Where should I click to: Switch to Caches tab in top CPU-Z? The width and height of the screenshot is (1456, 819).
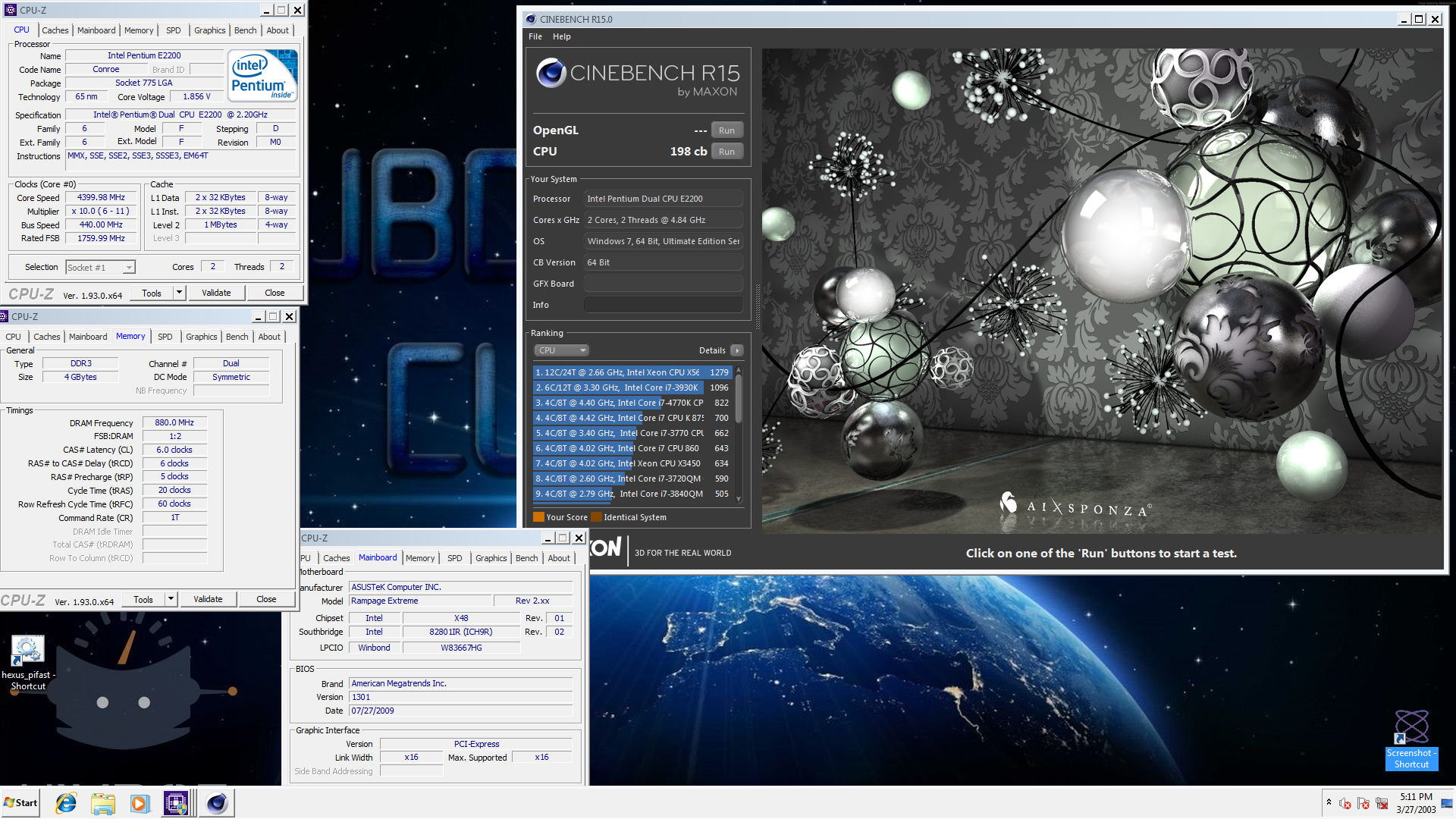coord(55,30)
